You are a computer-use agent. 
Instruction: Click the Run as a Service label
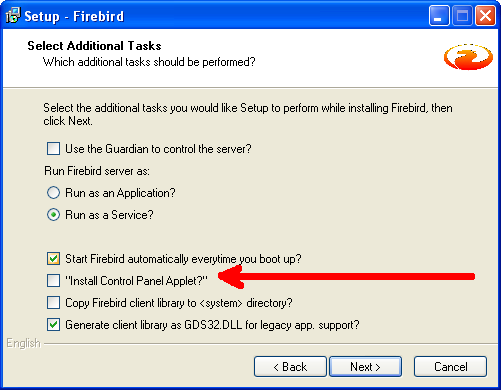109,215
